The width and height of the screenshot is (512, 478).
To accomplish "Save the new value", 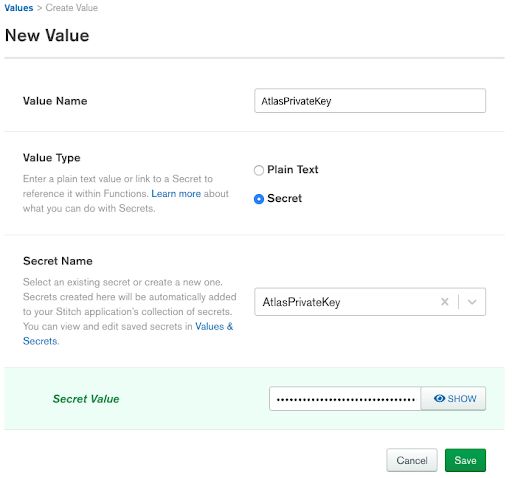I will click(x=465, y=460).
